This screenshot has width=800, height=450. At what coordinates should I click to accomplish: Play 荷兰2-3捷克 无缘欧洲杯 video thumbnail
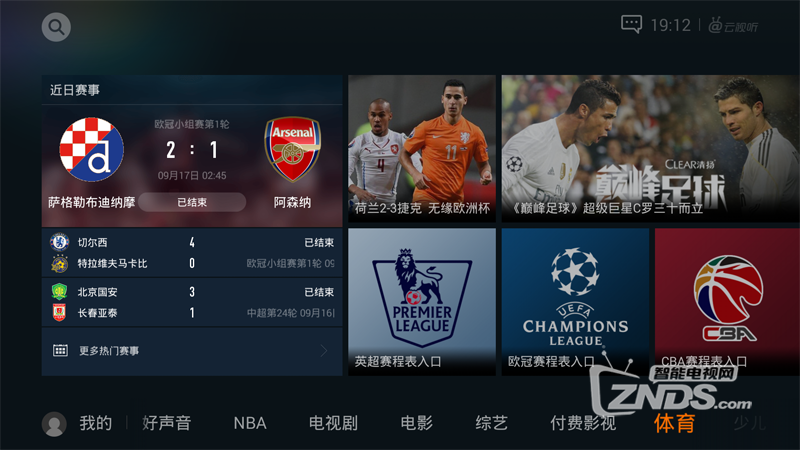pos(422,148)
